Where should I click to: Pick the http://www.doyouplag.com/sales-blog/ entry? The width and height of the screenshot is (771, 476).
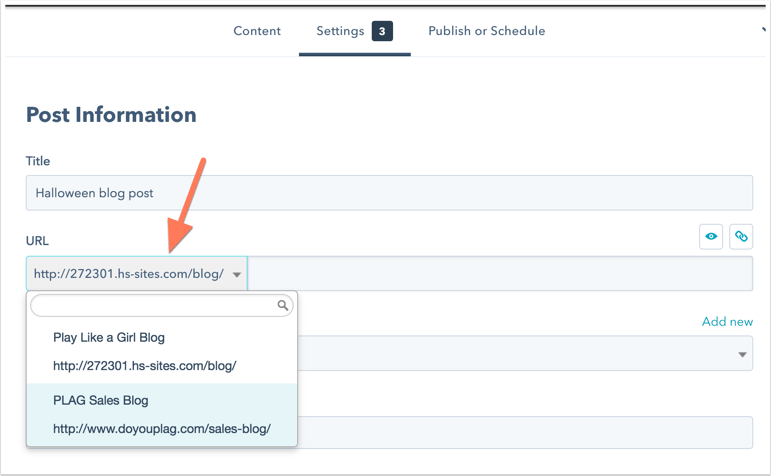[162, 429]
